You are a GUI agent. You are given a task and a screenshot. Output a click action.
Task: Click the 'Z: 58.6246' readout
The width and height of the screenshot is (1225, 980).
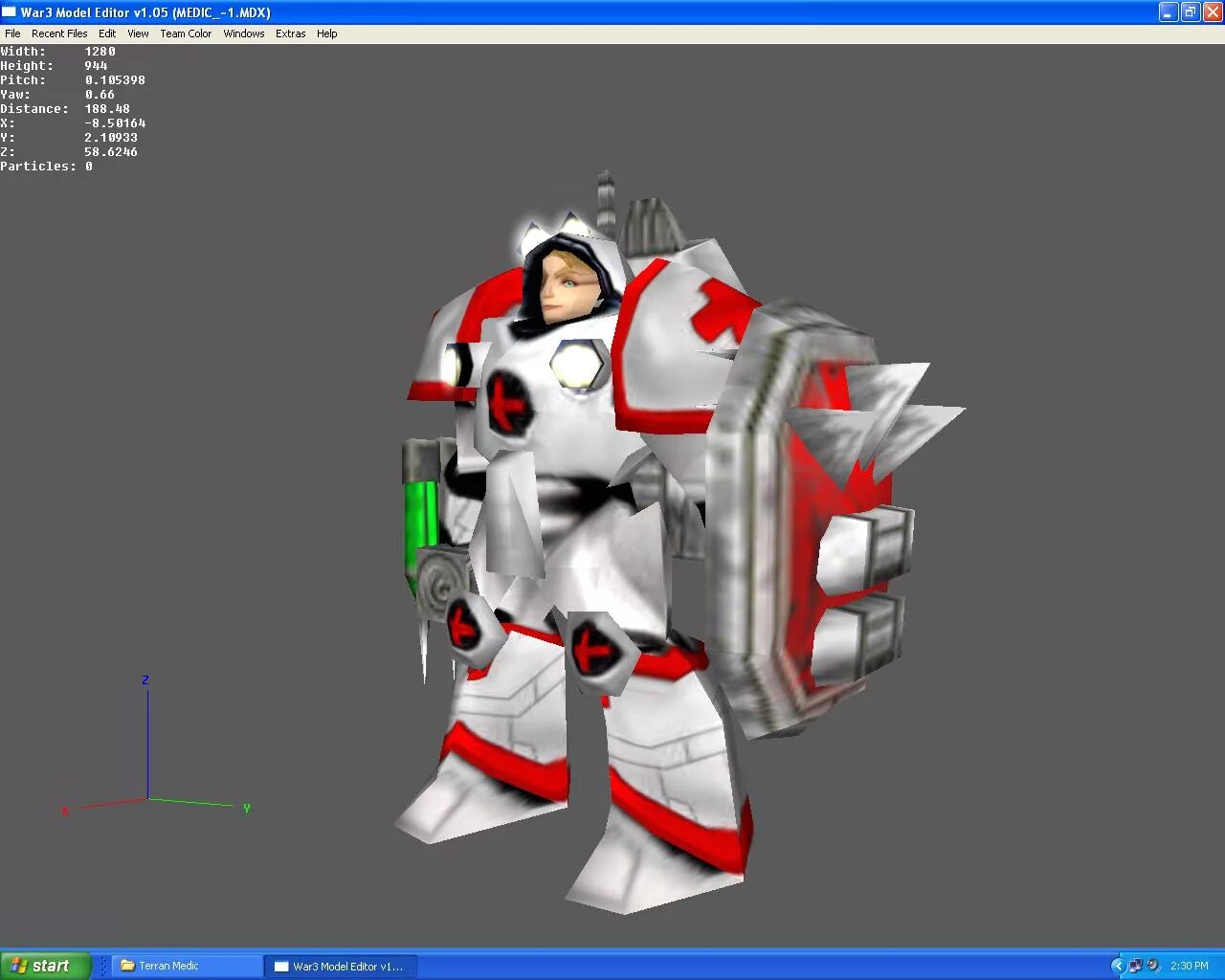point(69,152)
